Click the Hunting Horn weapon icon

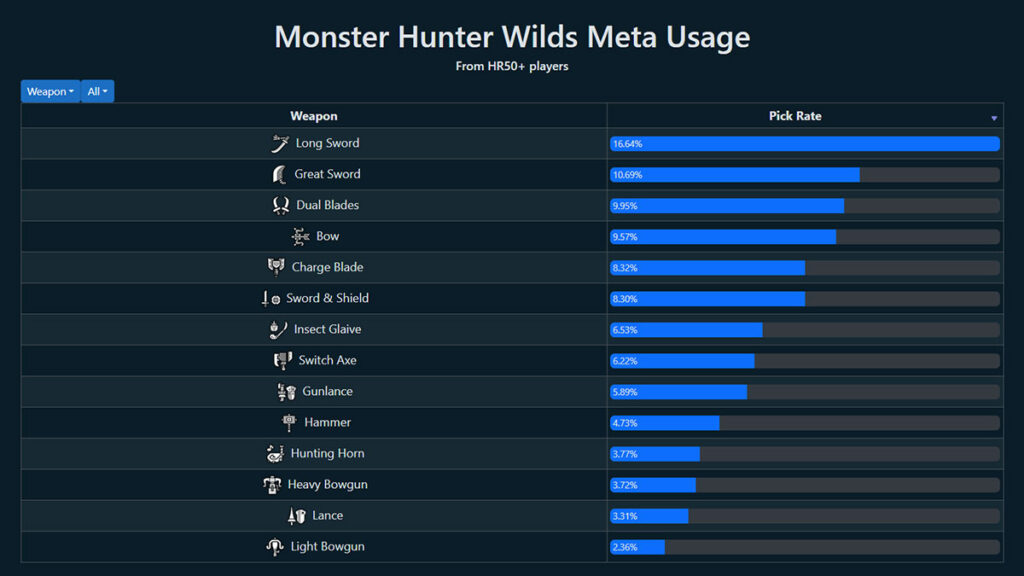click(x=276, y=454)
